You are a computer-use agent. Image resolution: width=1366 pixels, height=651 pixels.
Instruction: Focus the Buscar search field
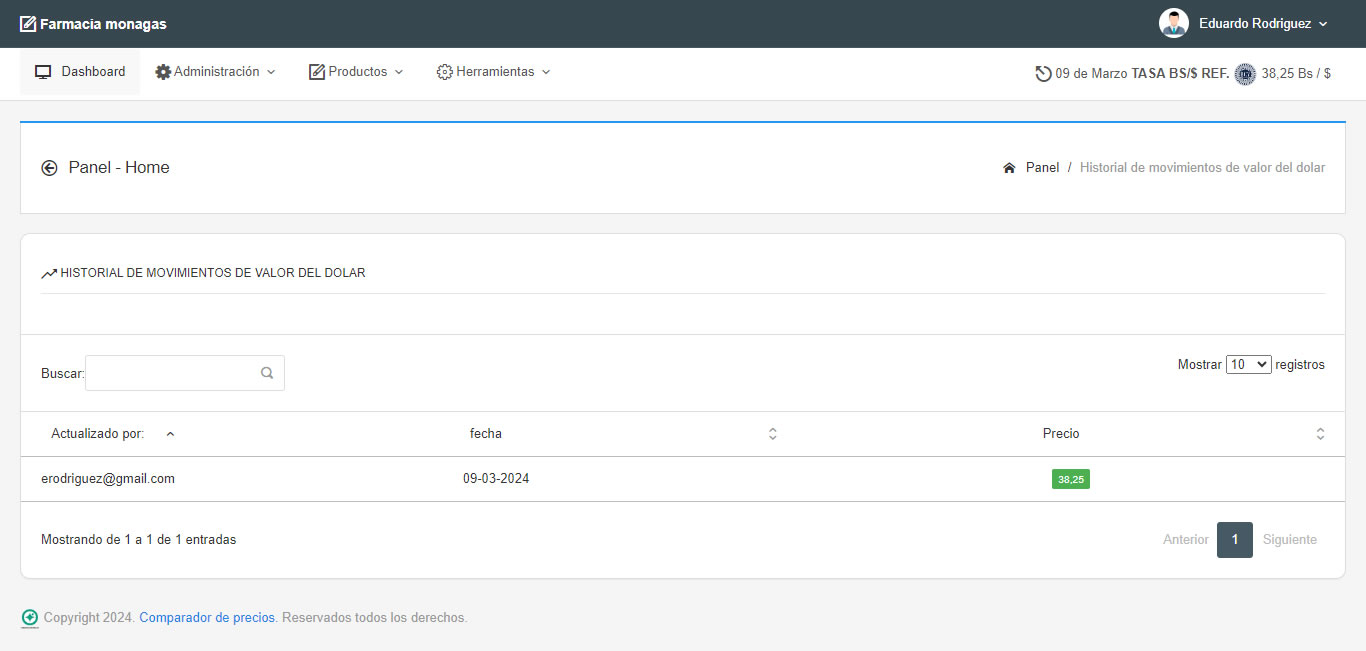click(x=185, y=373)
